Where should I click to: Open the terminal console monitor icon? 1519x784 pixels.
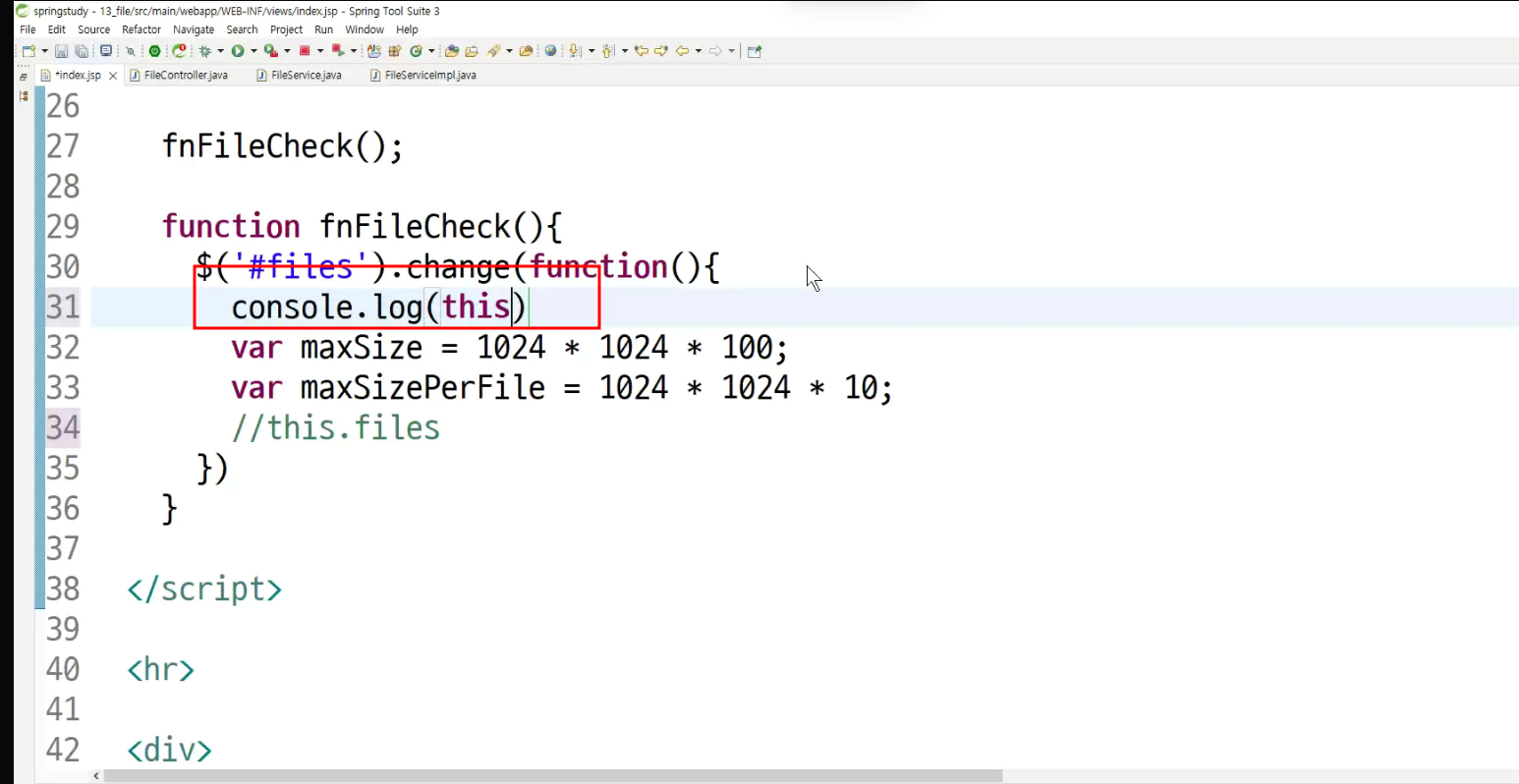[106, 51]
